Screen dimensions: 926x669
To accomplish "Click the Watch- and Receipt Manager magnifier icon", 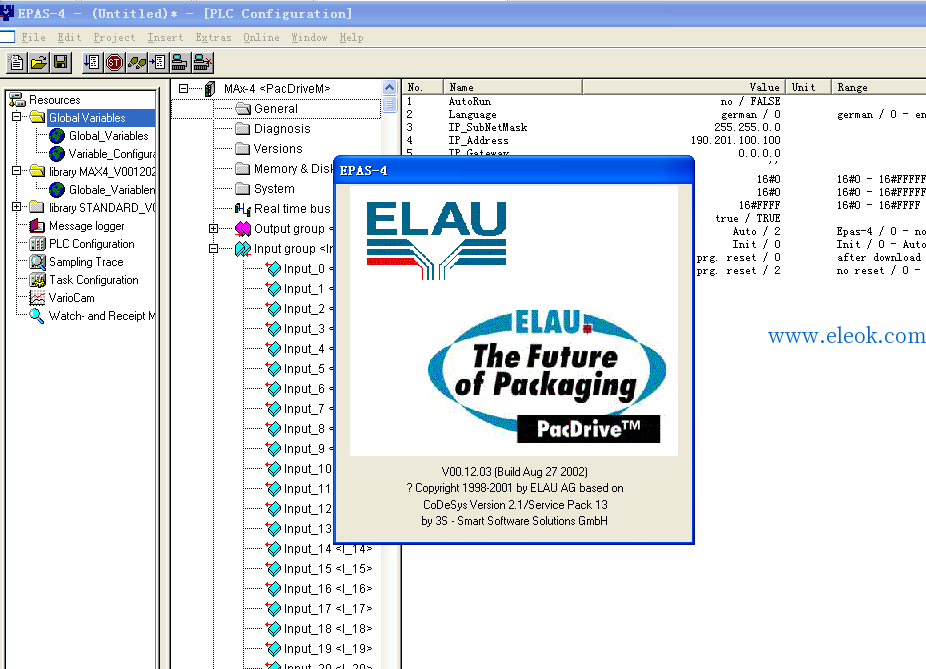I will tap(37, 316).
